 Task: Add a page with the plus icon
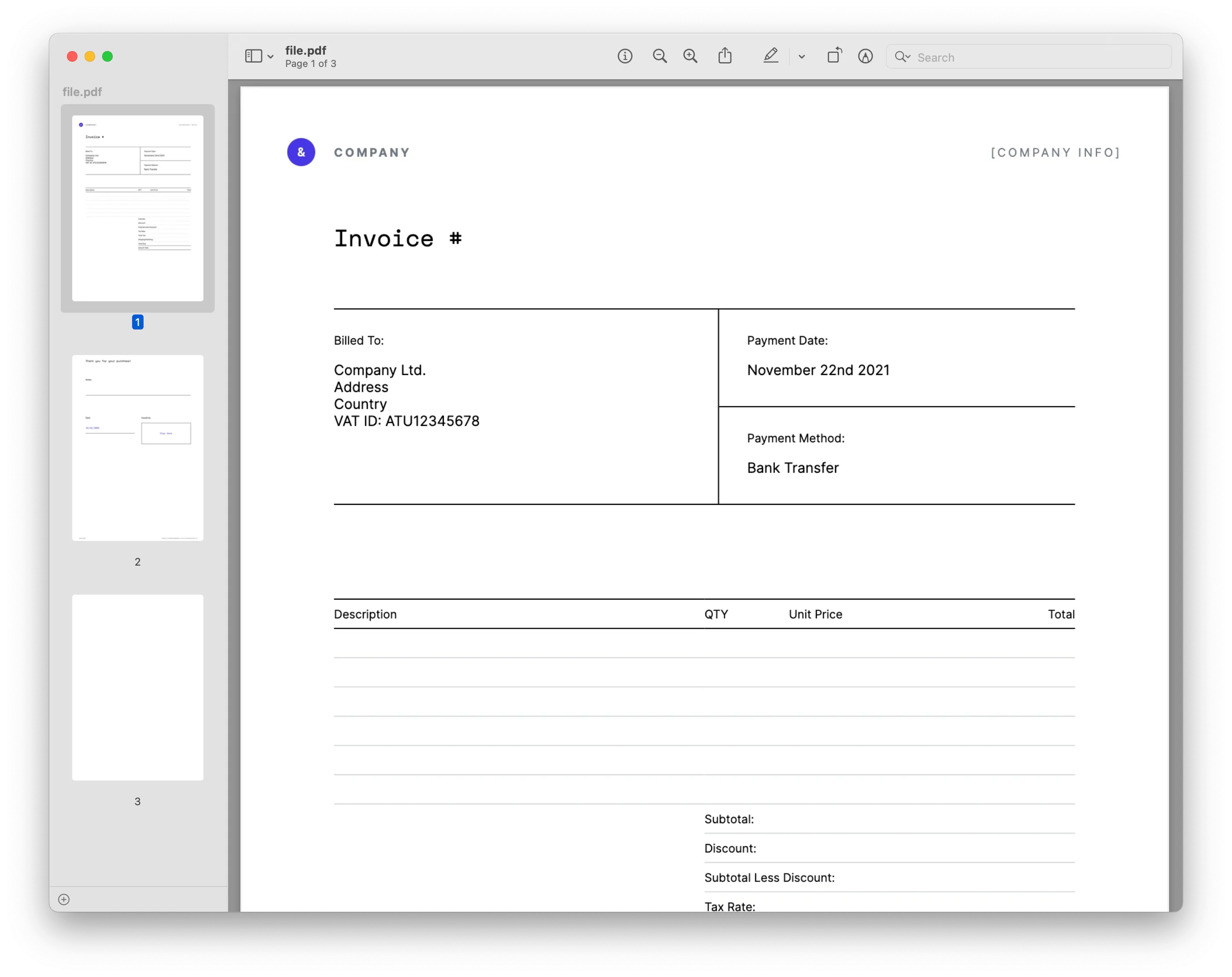[64, 899]
